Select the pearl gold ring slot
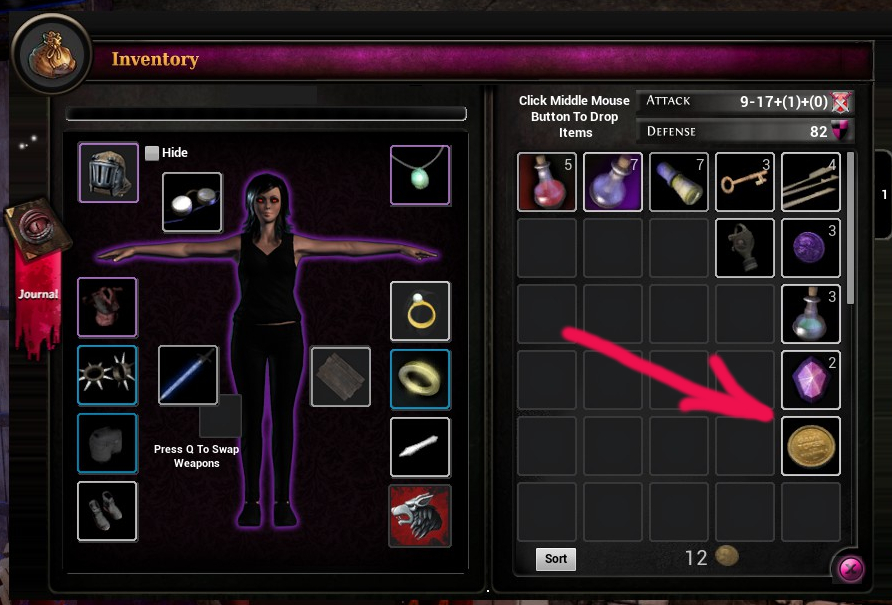Image resolution: width=892 pixels, height=605 pixels. click(x=420, y=311)
